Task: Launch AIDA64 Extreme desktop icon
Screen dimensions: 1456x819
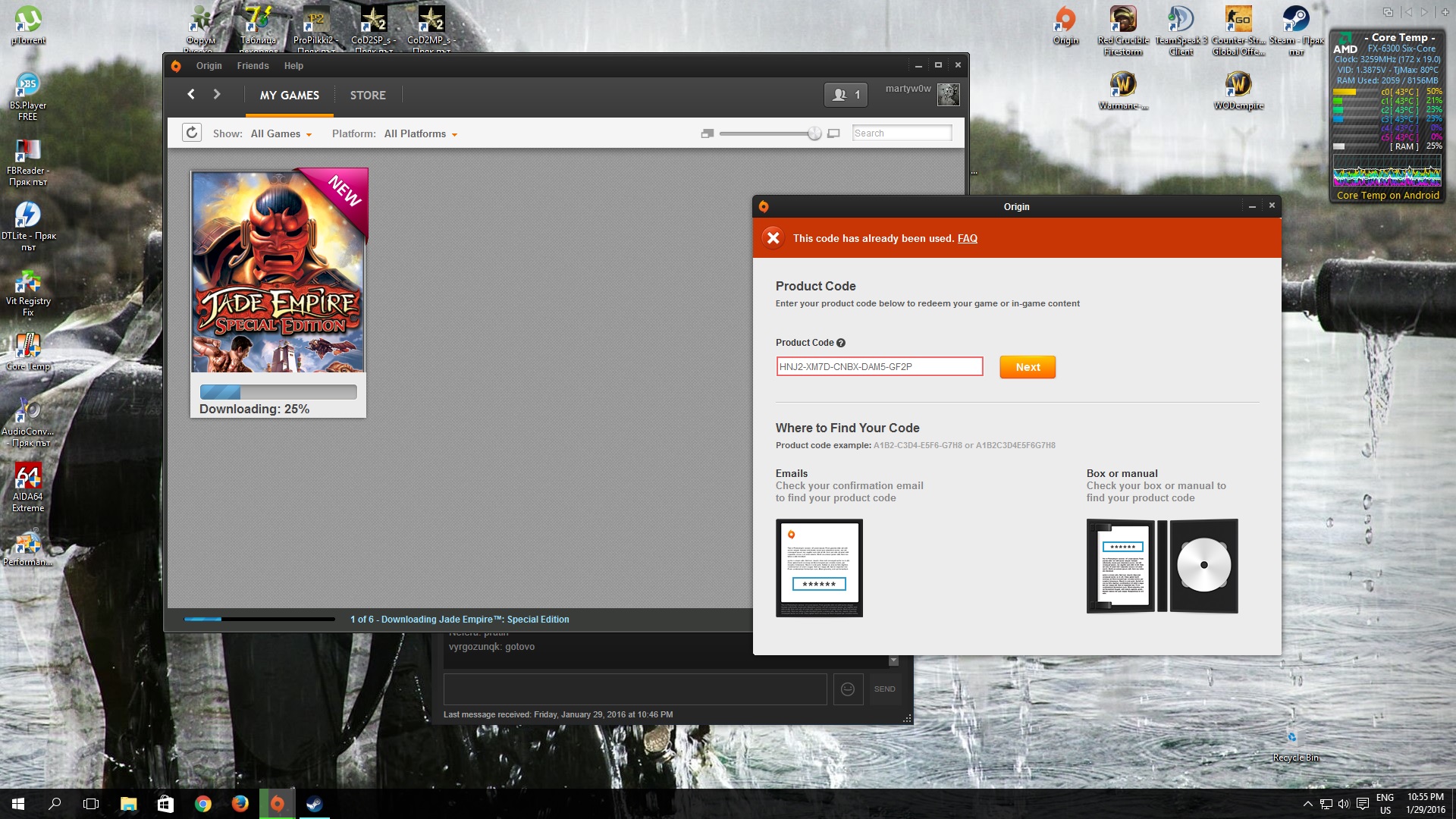Action: 28,487
